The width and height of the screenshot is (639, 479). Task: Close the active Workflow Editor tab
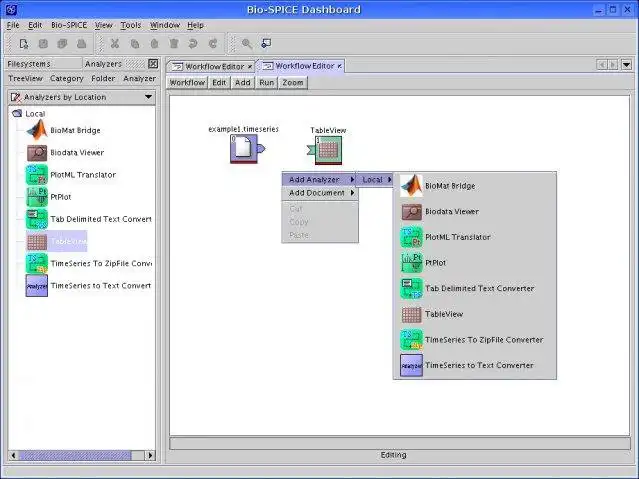tap(339, 66)
